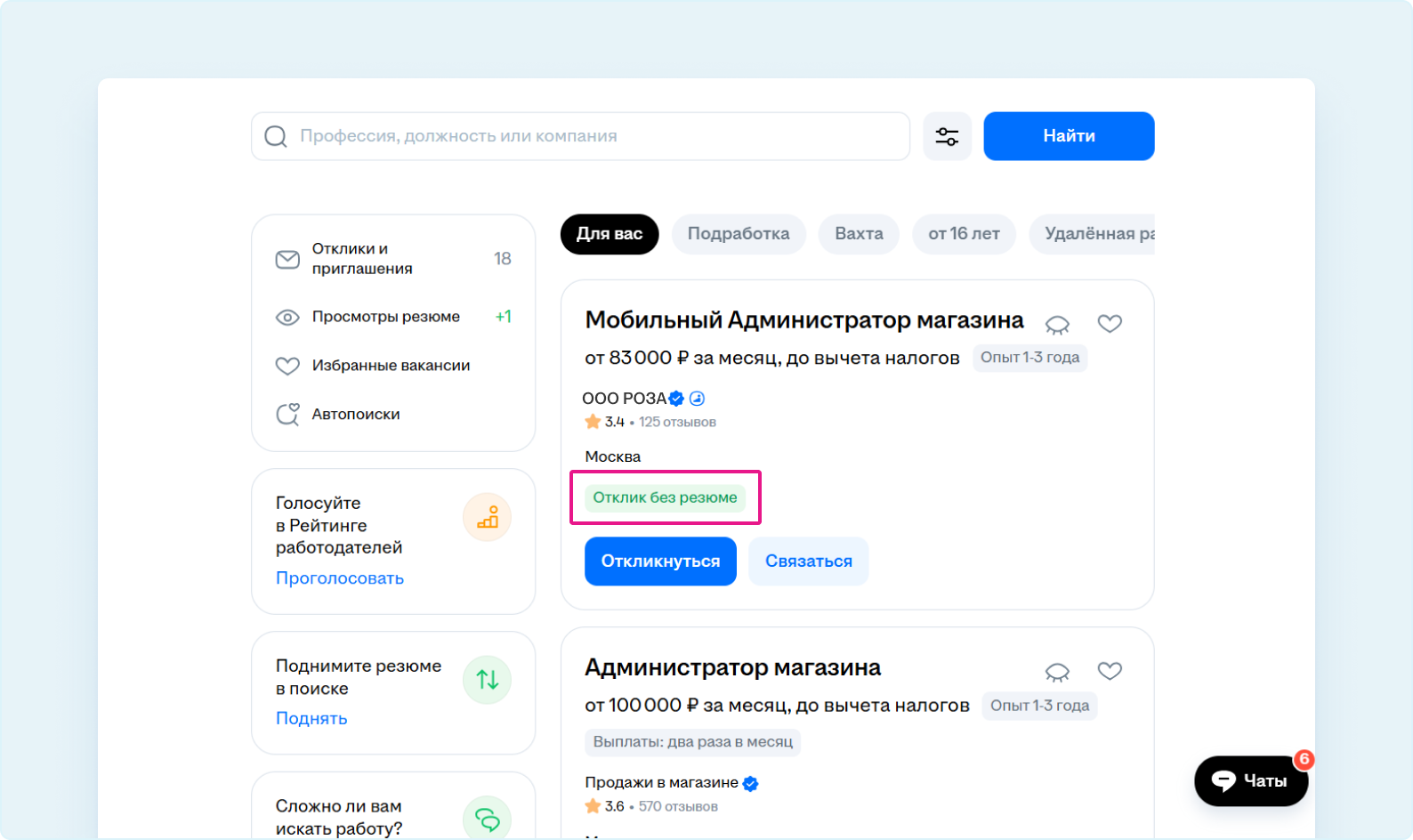
Task: Open search filters settings icon
Action: tap(947, 136)
